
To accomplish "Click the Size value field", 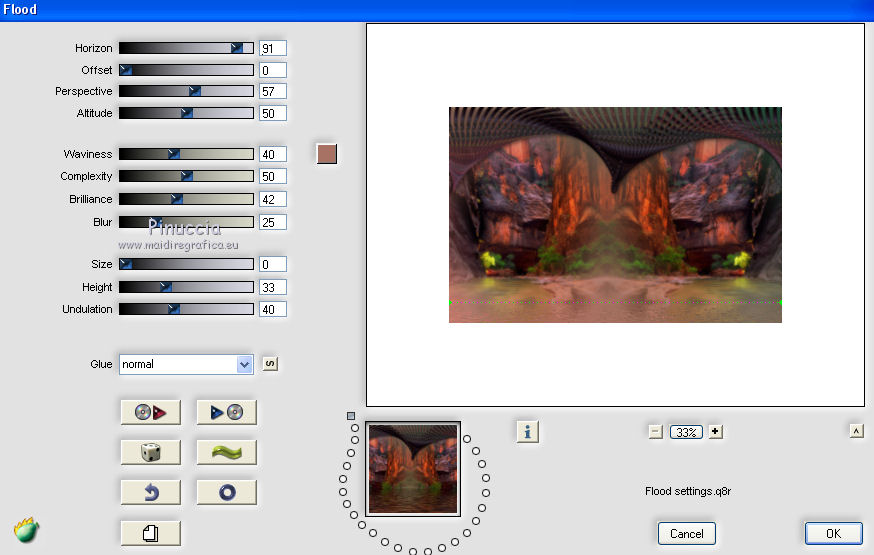I will pos(273,264).
